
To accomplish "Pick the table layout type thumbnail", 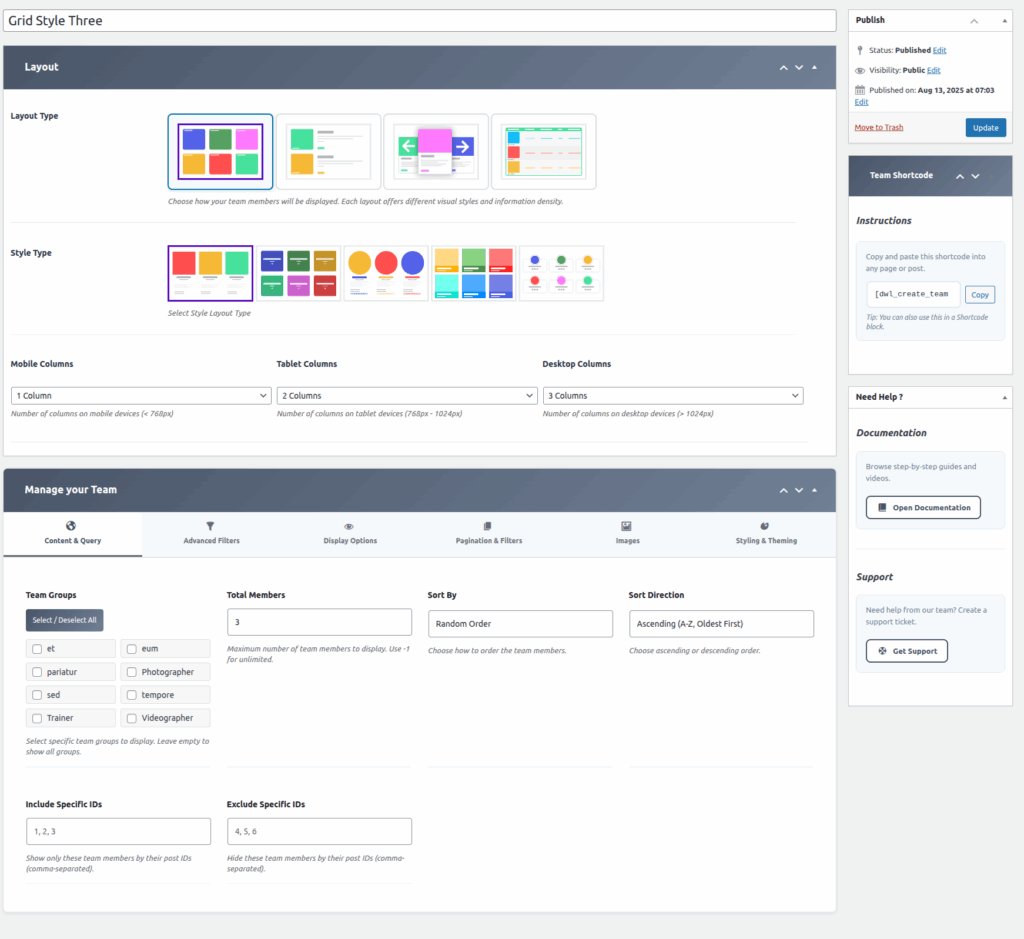I will click(x=543, y=152).
